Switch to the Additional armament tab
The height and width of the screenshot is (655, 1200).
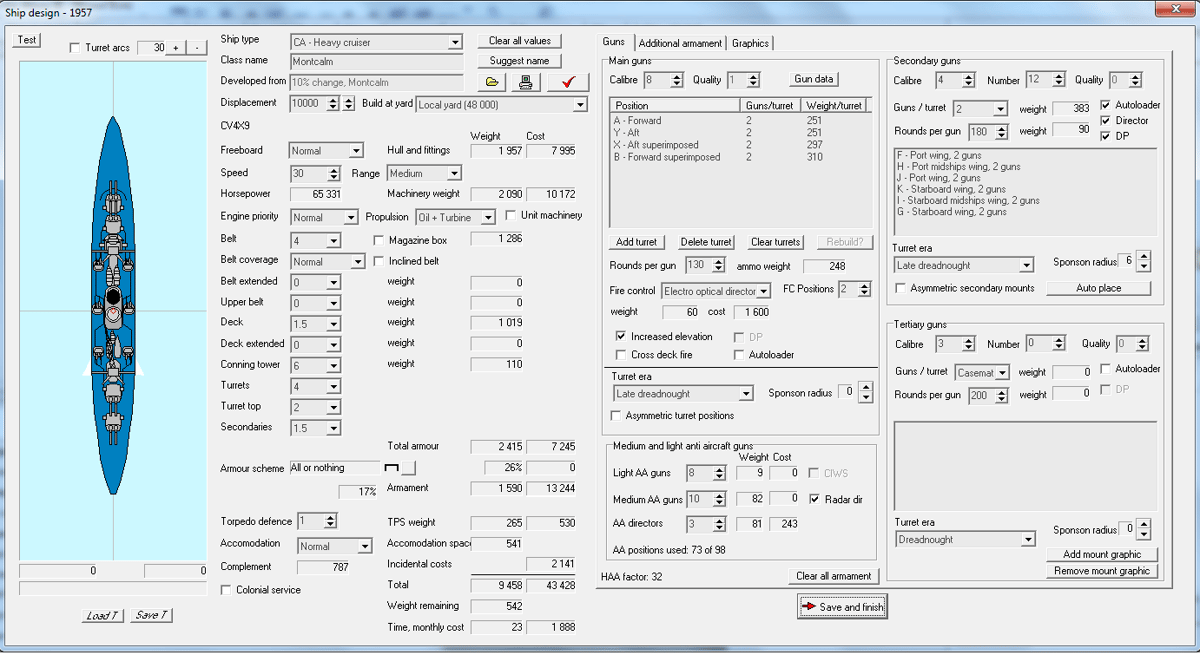679,43
